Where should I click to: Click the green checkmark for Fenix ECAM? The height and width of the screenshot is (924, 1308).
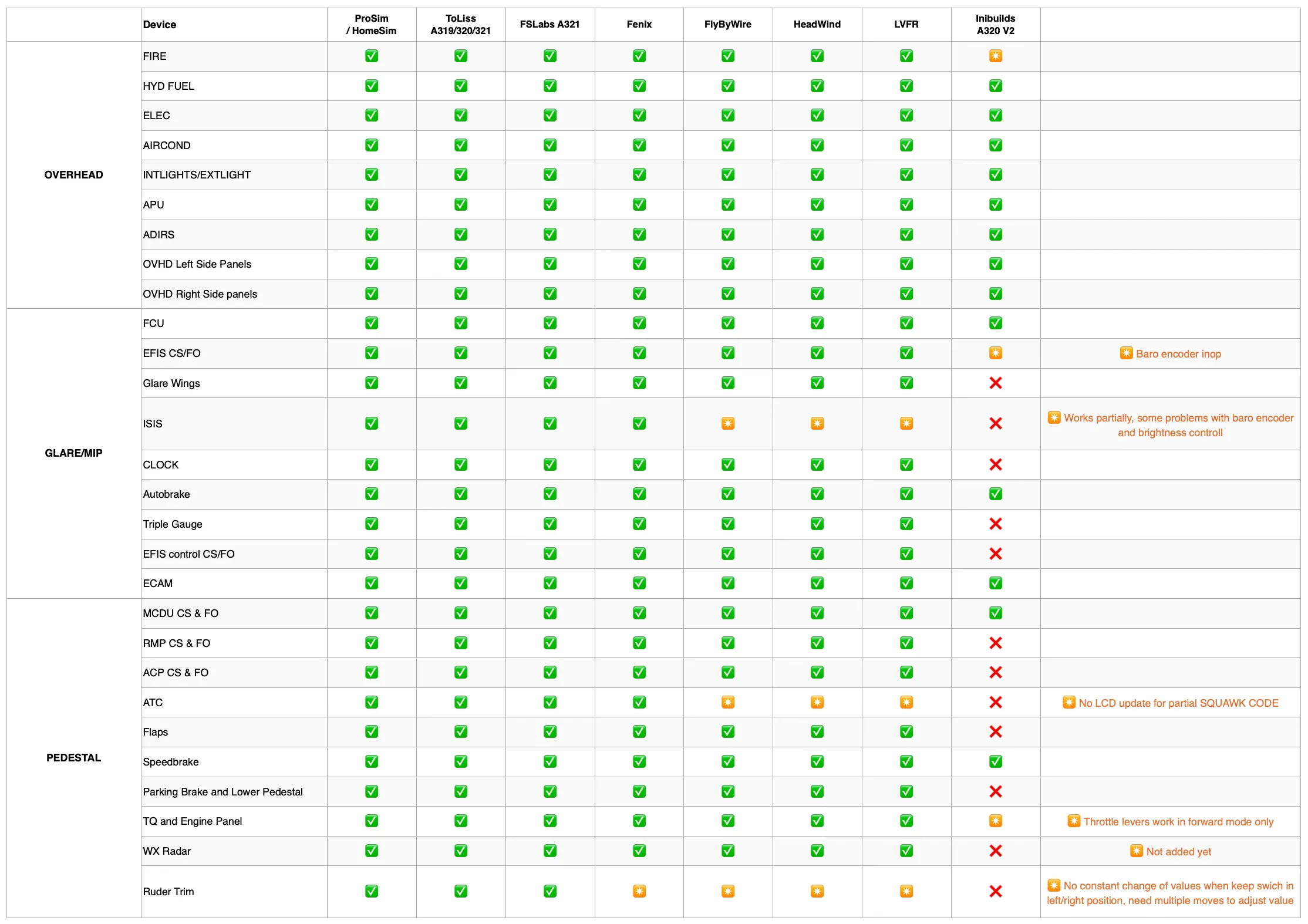(x=639, y=583)
